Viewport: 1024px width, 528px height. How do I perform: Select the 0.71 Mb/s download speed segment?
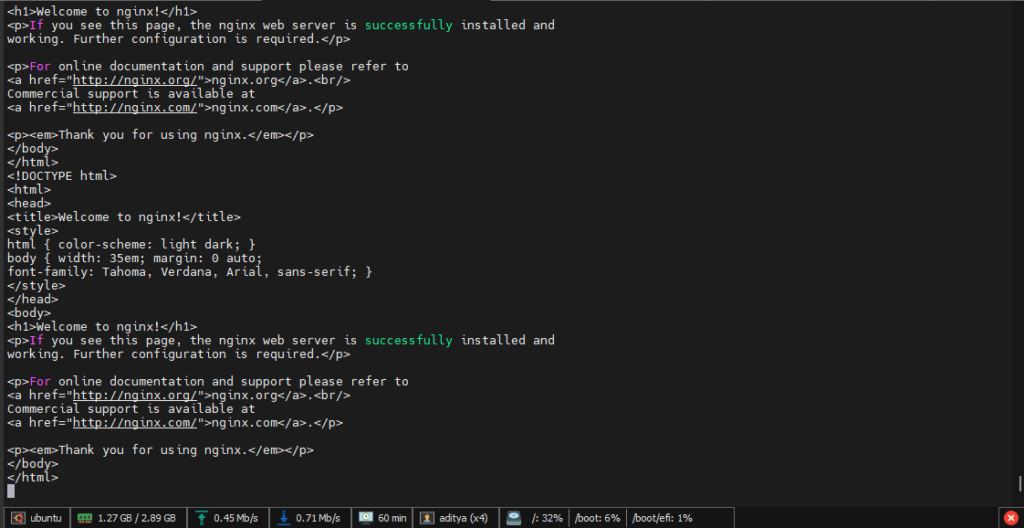318,518
